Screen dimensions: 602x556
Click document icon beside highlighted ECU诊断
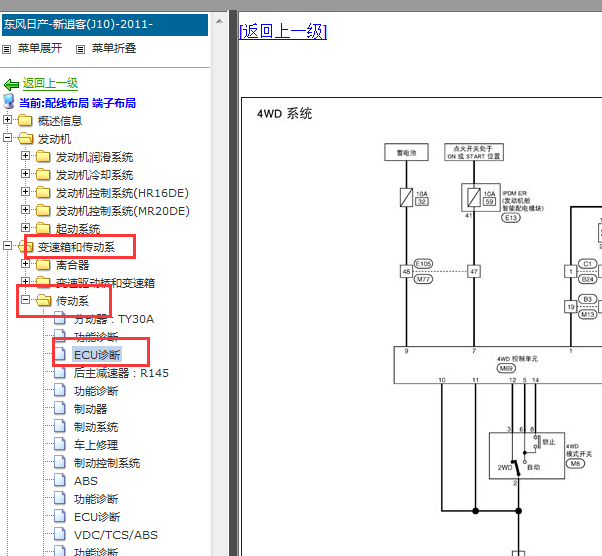pyautogui.click(x=60, y=354)
